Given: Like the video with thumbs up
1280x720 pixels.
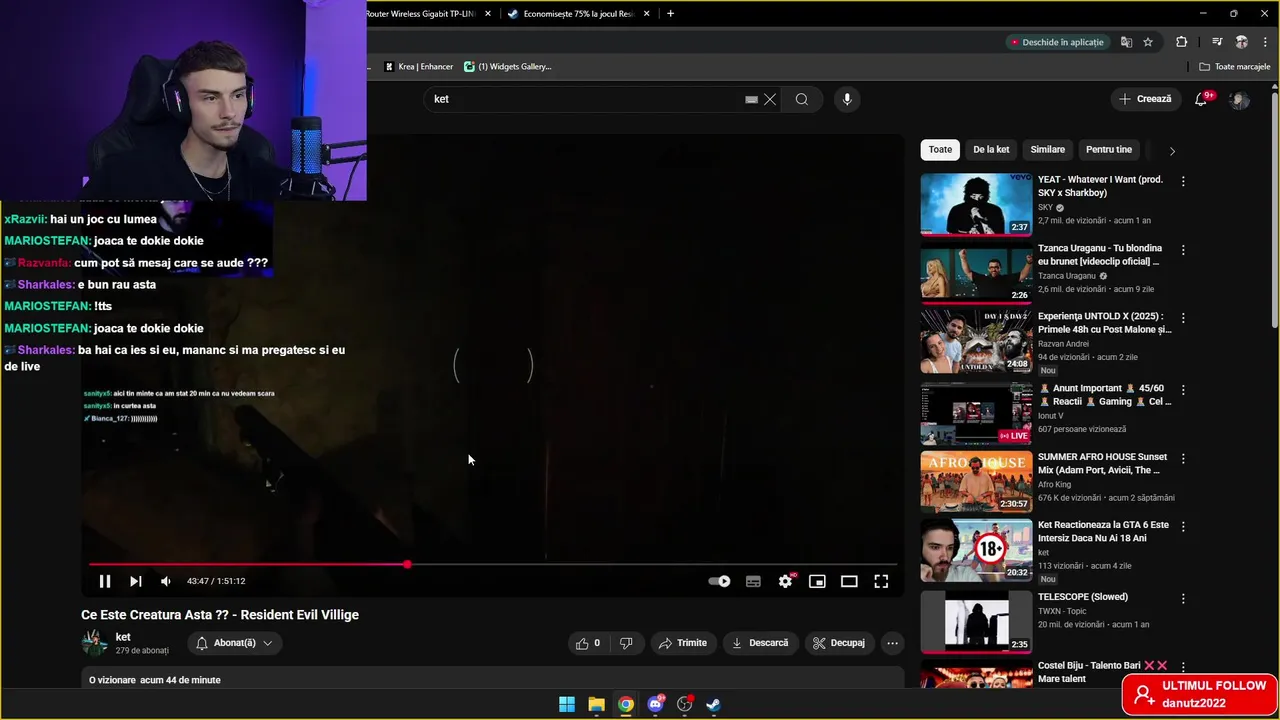Looking at the screenshot, I should (x=588, y=643).
